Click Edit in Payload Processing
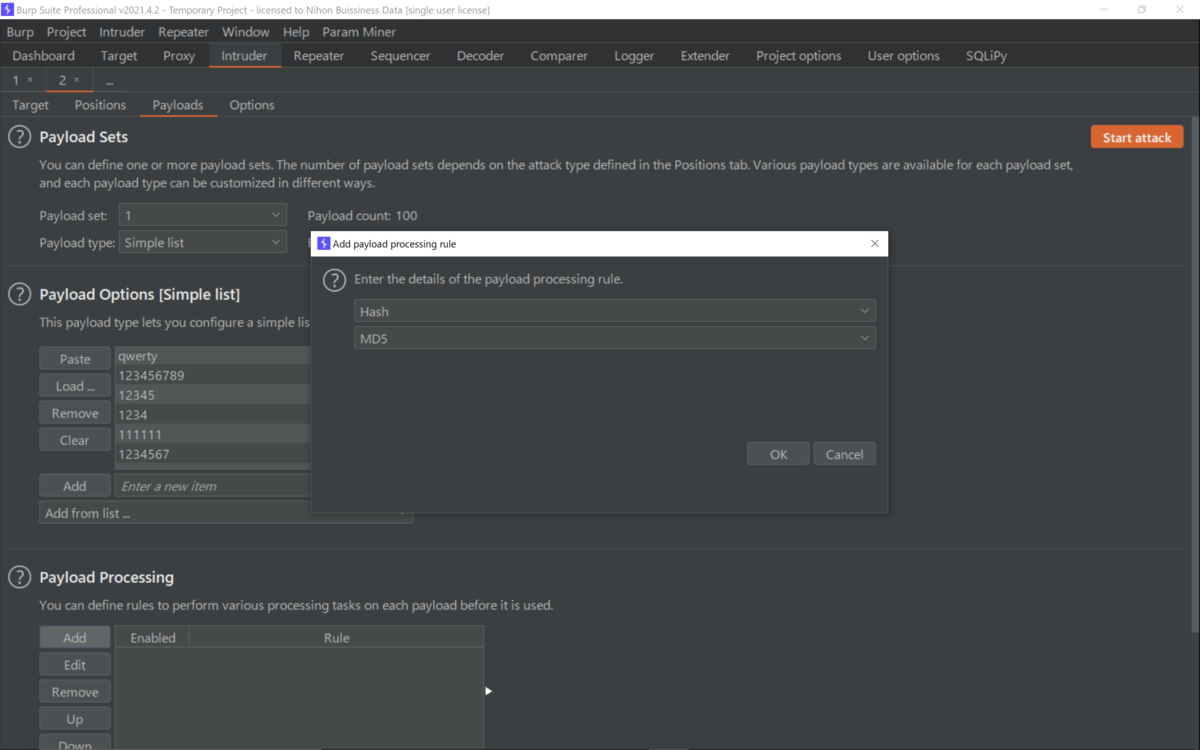Screen dimensions: 1200x750 (x=75, y=665)
